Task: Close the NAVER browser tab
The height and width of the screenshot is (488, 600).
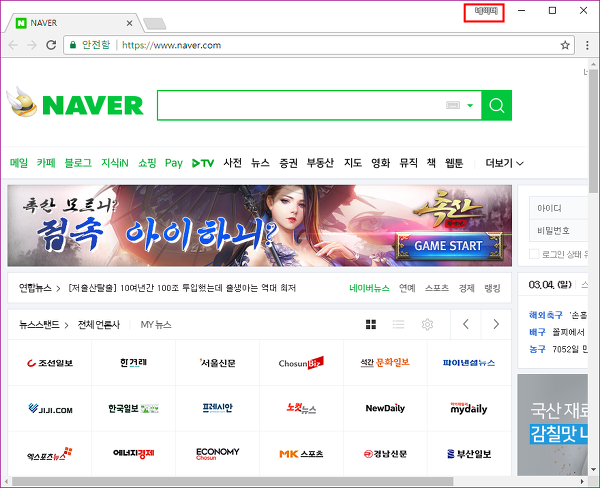Action: pos(129,23)
